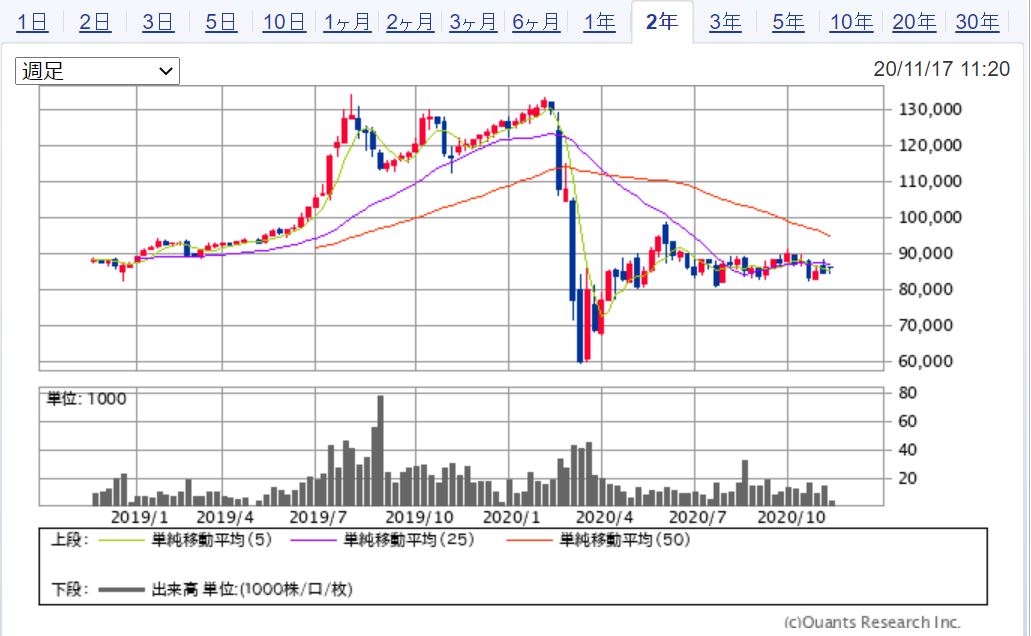The height and width of the screenshot is (636, 1031).
Task: Click the 20/11/17 11:20 timestamp
Action: tap(942, 69)
